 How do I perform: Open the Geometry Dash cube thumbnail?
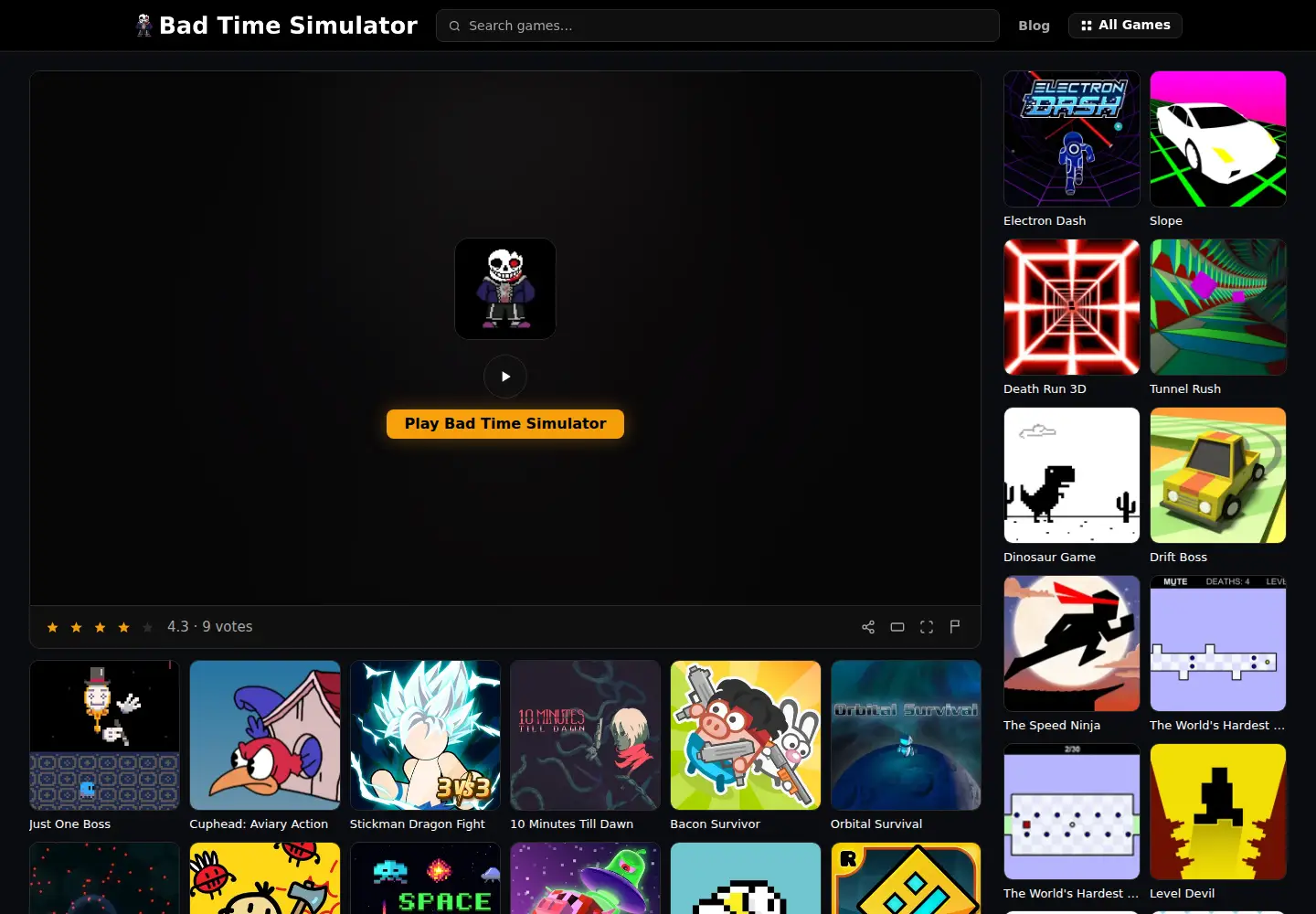point(906,878)
